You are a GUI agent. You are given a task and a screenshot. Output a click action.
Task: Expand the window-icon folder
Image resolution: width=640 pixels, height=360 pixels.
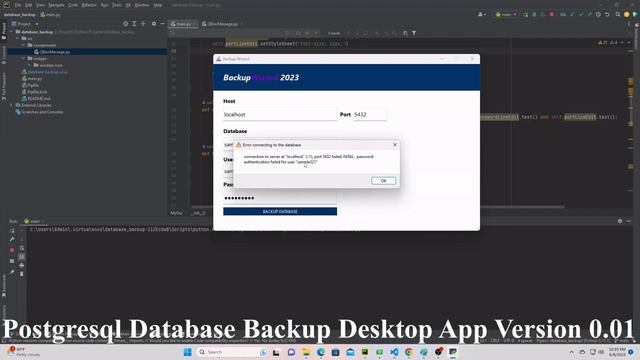click(x=29, y=65)
